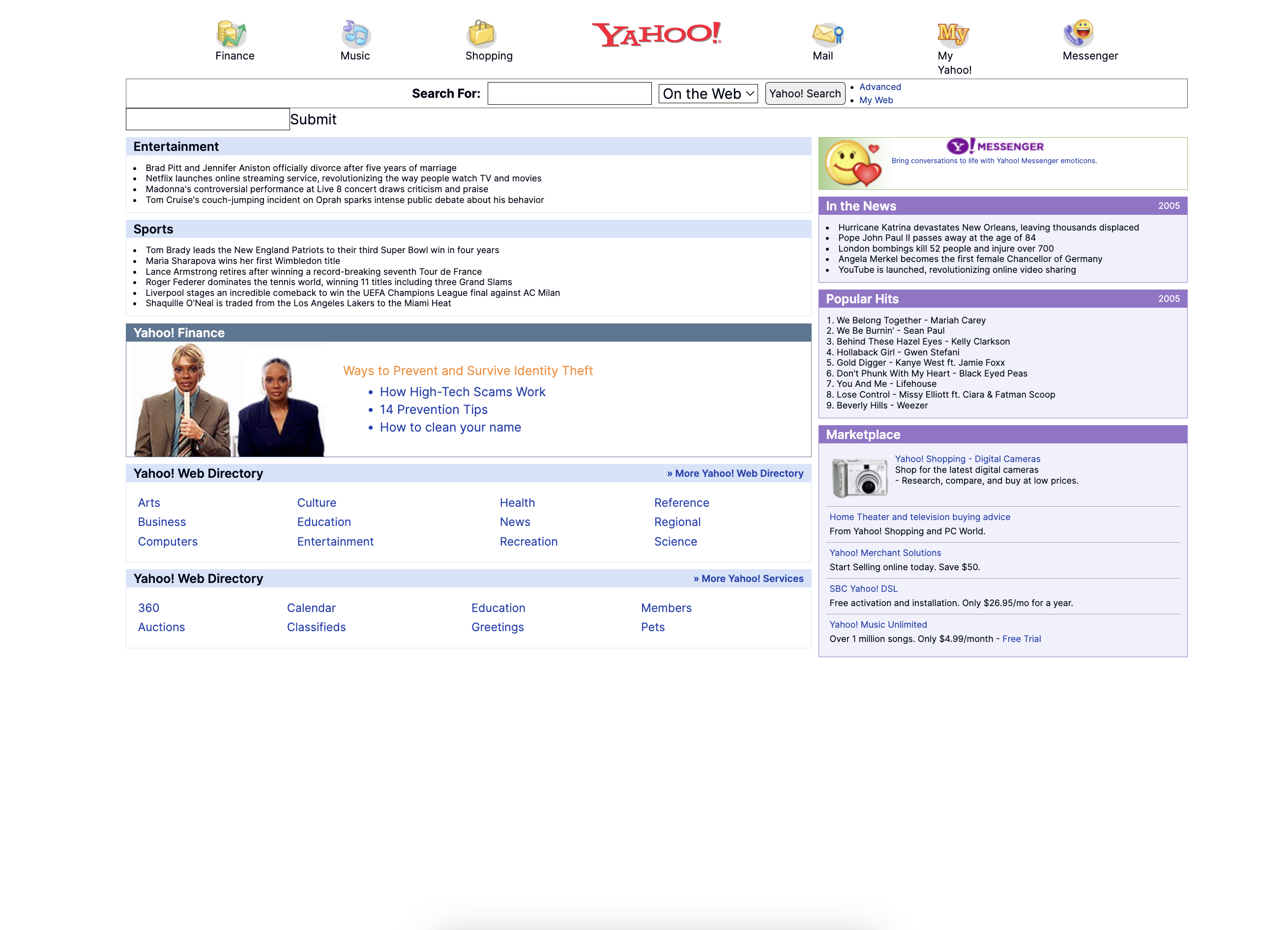Open the Advanced search link
The height and width of the screenshot is (930, 1288).
[x=879, y=87]
